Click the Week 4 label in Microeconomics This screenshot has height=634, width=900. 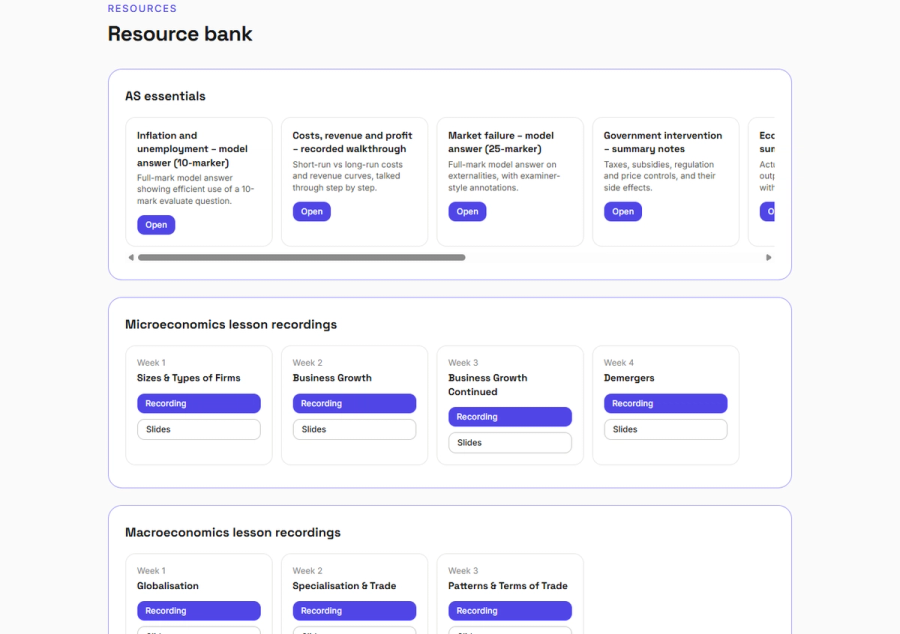[x=618, y=363]
